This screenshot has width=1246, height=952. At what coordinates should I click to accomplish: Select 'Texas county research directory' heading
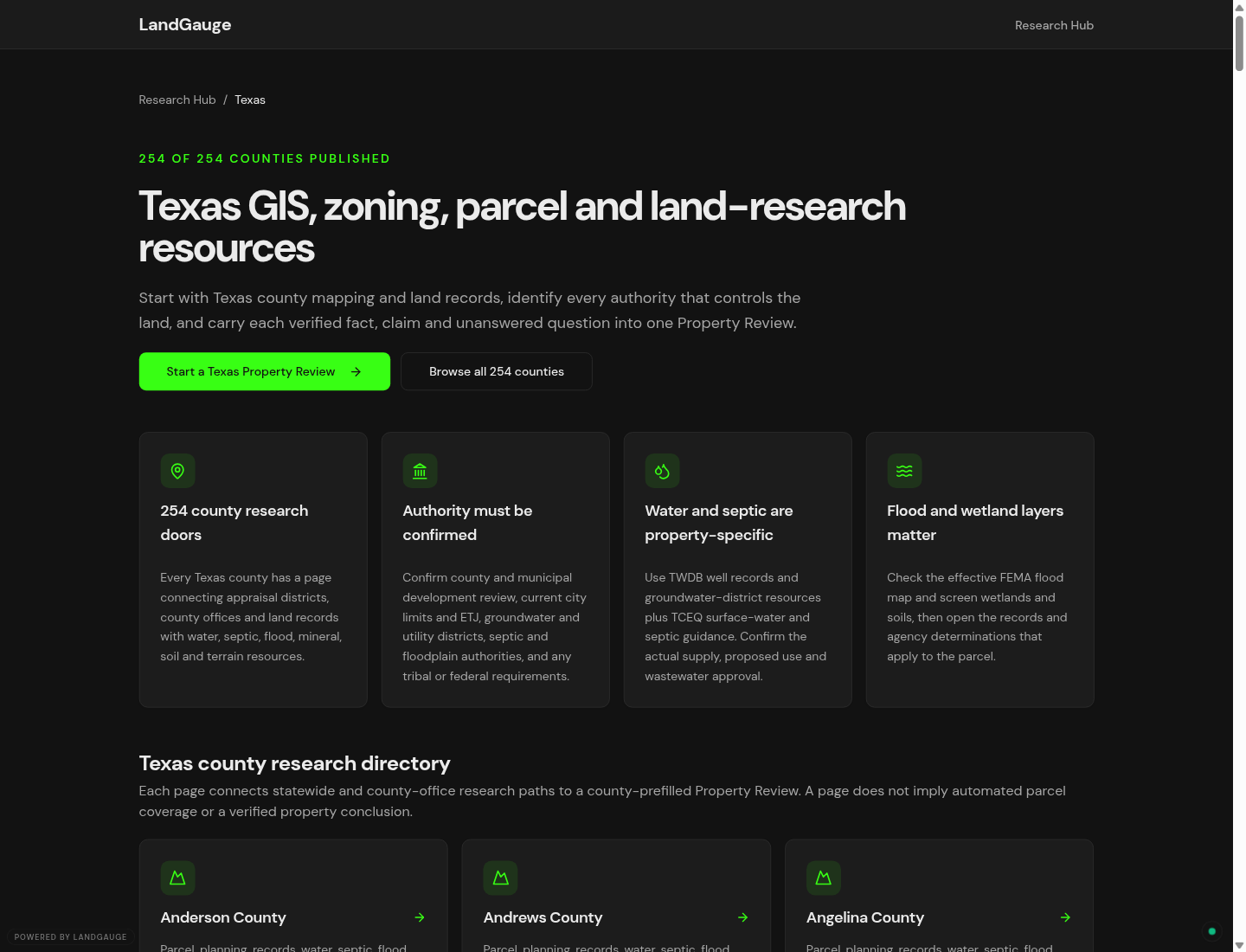pyautogui.click(x=295, y=763)
